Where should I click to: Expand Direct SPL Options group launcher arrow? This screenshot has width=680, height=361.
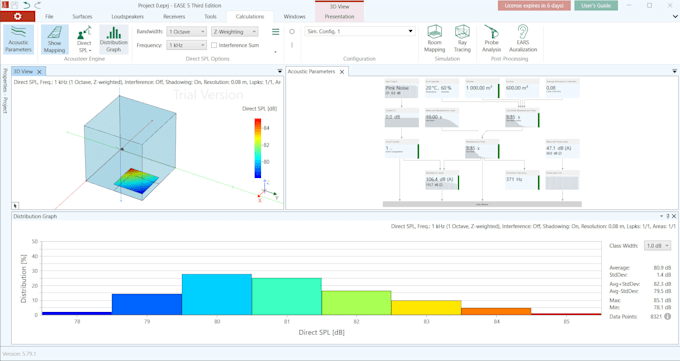point(275,52)
